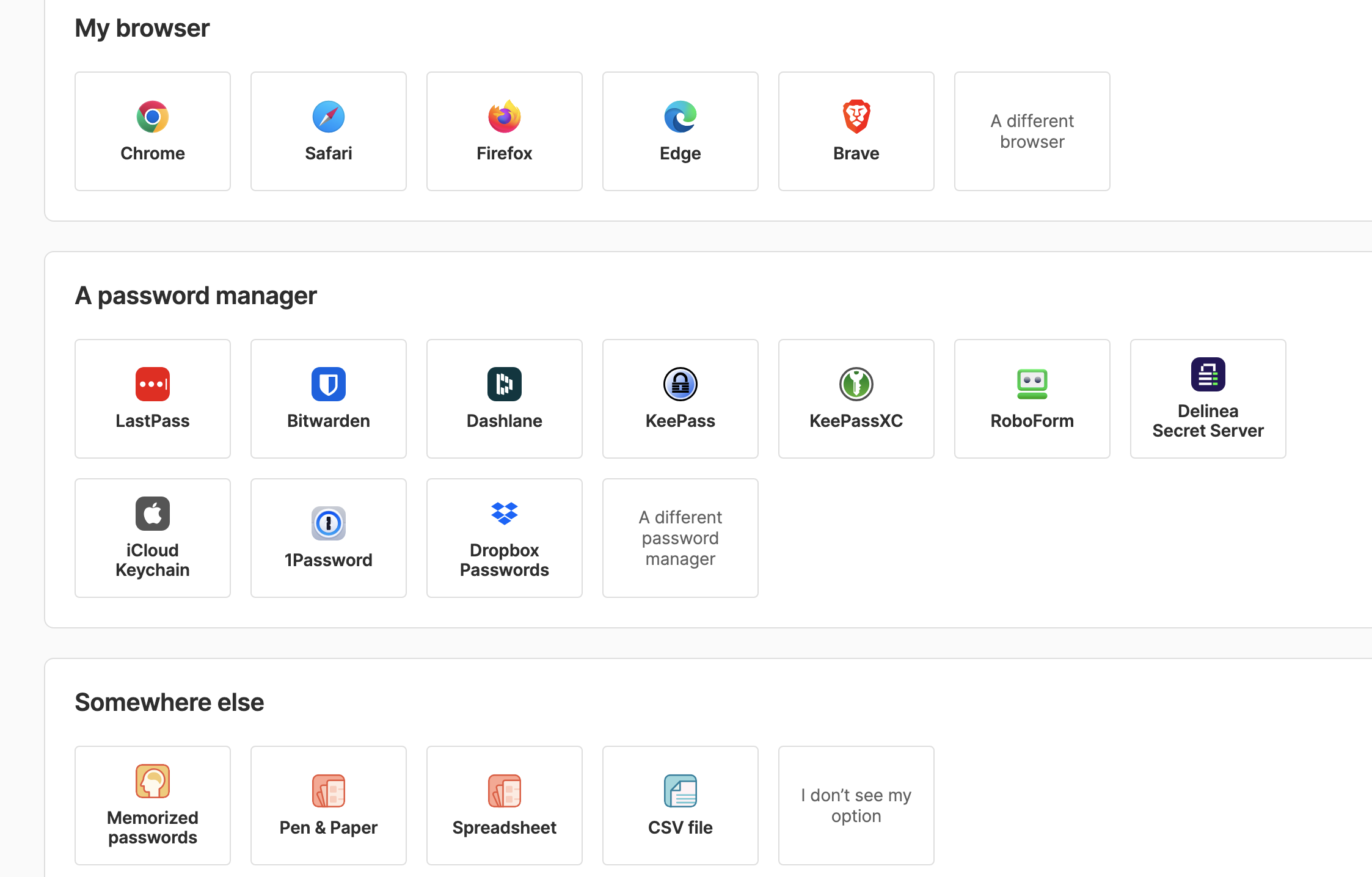Screen dimensions: 1372x877
Task: Pick the Firefox logo
Action: click(505, 117)
